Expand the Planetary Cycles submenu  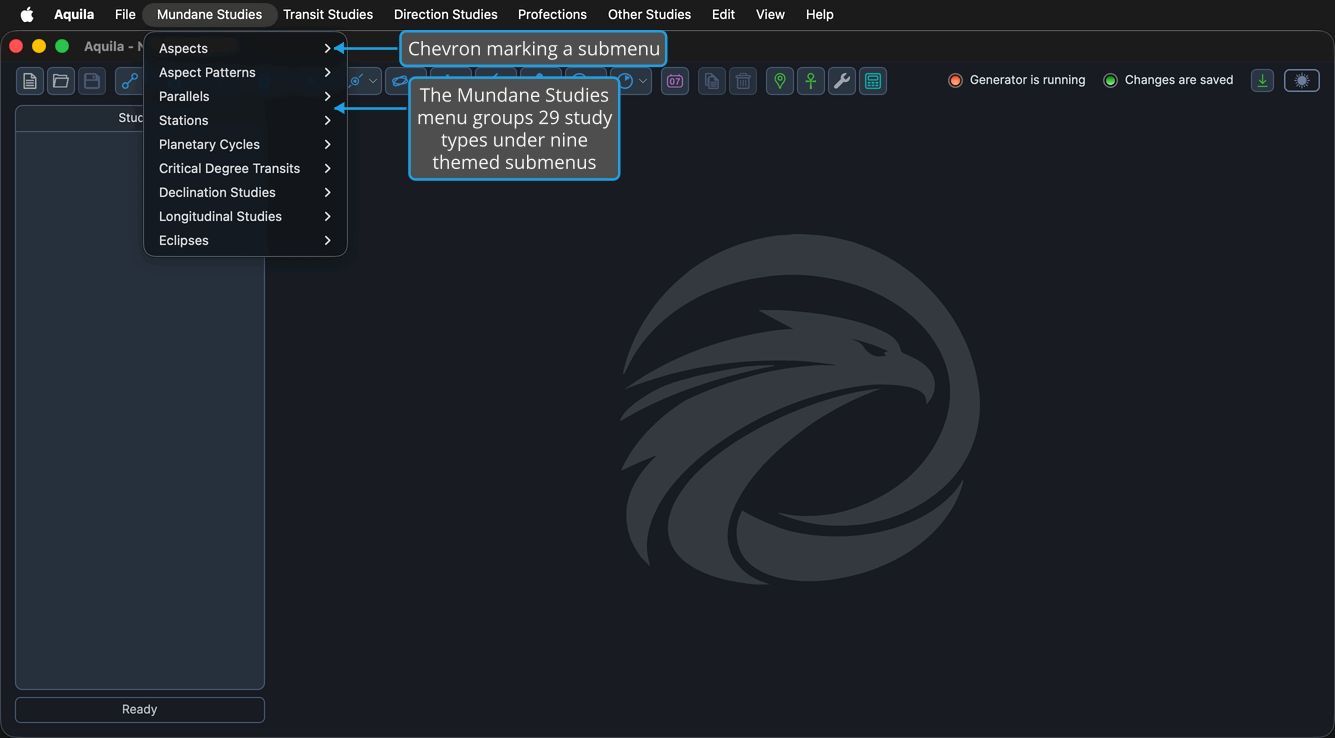[x=245, y=144]
